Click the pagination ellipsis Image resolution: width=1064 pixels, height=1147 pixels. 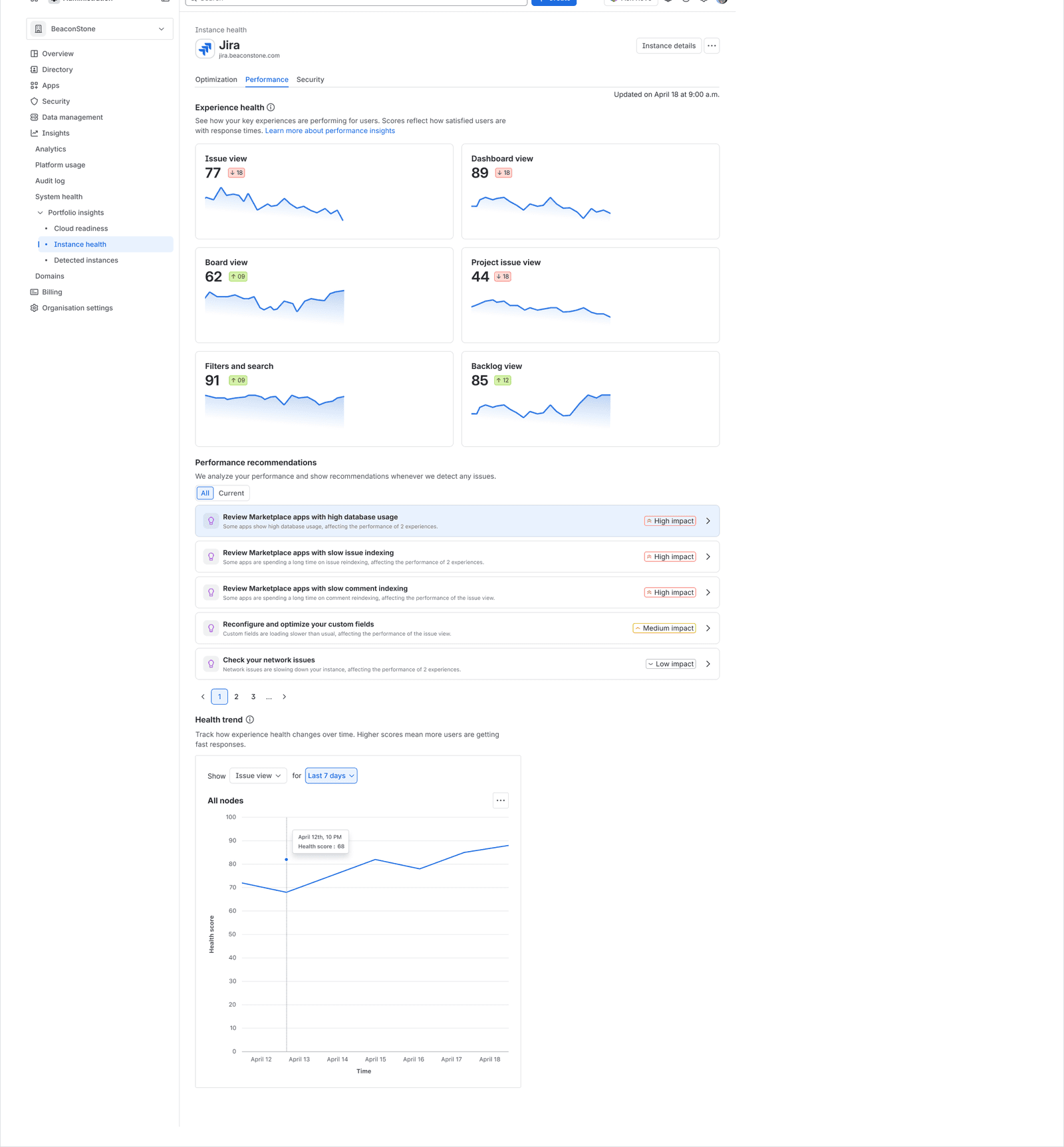pyautogui.click(x=269, y=698)
